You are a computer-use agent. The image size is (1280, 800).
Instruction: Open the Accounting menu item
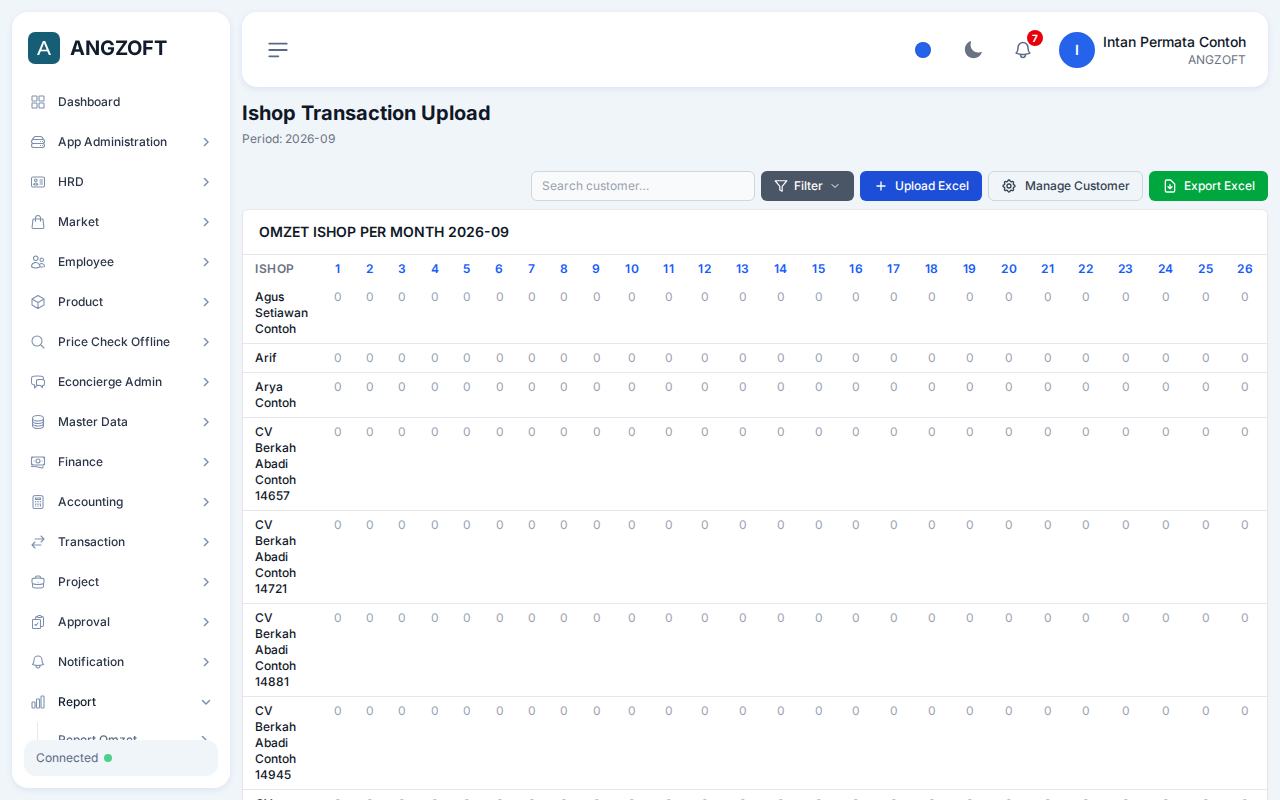click(x=121, y=502)
